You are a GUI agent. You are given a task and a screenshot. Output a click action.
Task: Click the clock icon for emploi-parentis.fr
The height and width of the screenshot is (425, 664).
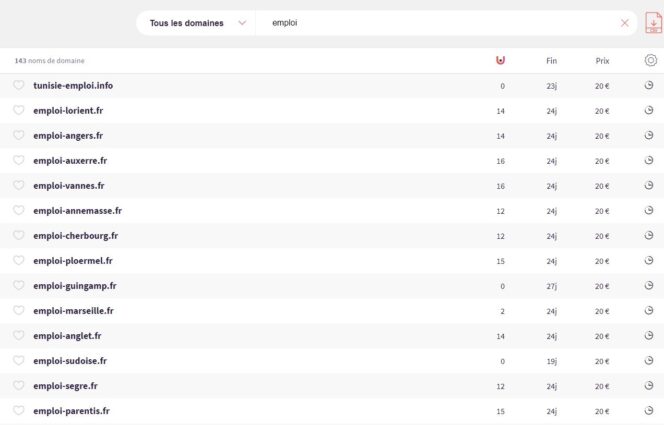pos(648,411)
